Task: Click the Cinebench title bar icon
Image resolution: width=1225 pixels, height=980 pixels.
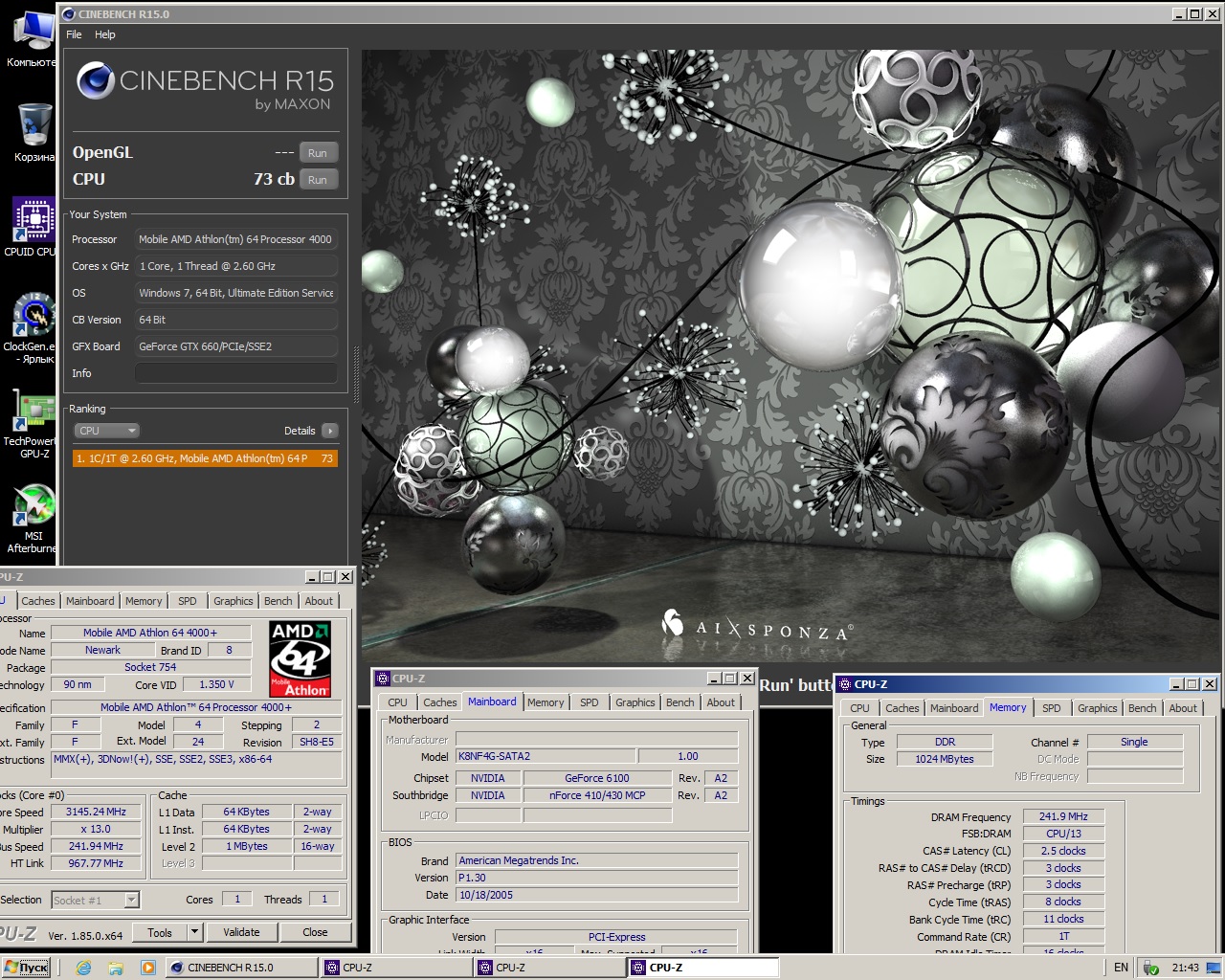Action: [x=68, y=13]
